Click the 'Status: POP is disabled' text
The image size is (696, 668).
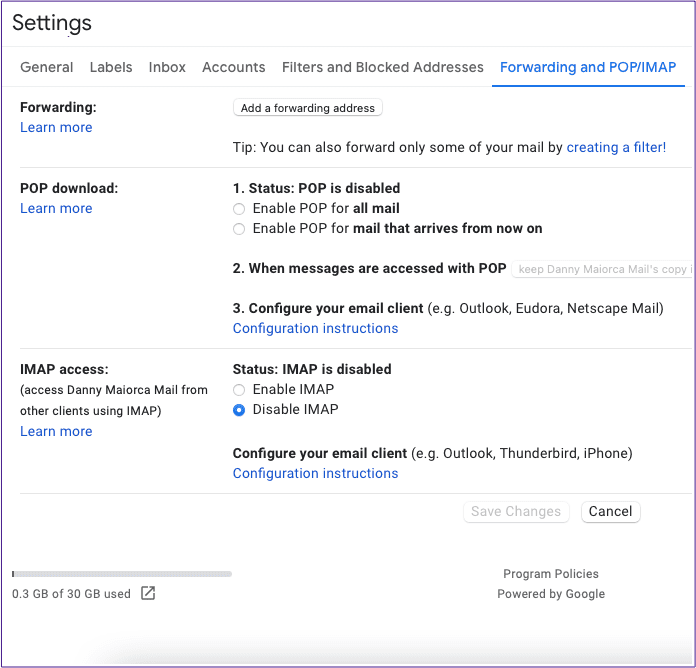pos(324,188)
